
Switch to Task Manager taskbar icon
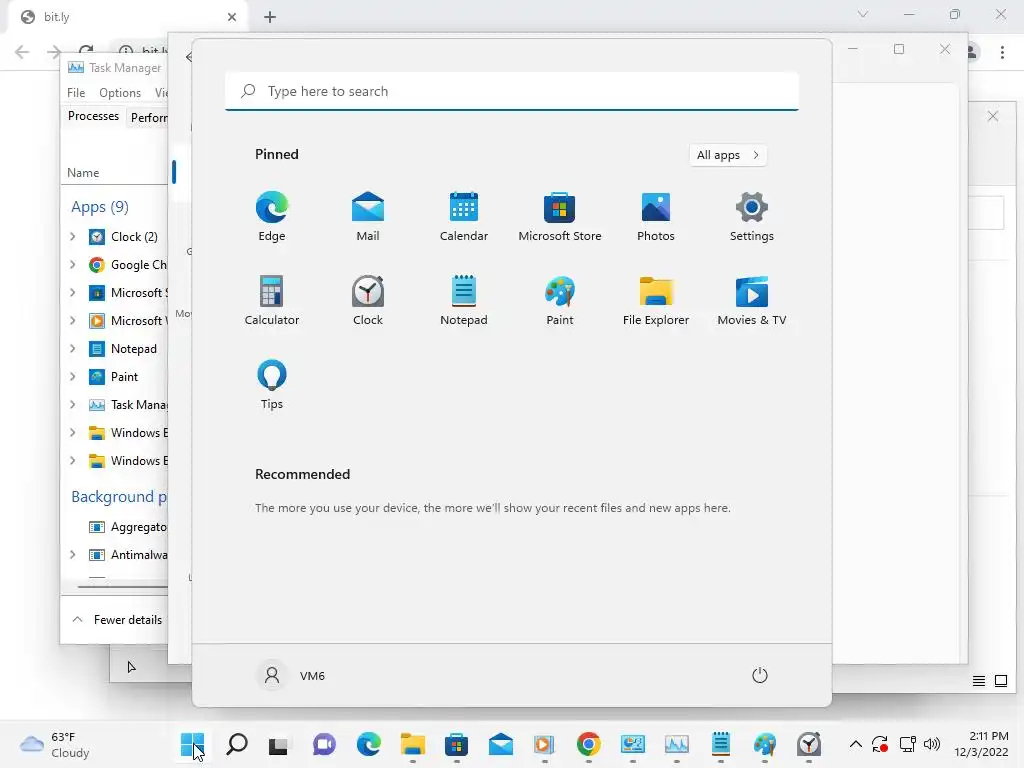tap(677, 744)
